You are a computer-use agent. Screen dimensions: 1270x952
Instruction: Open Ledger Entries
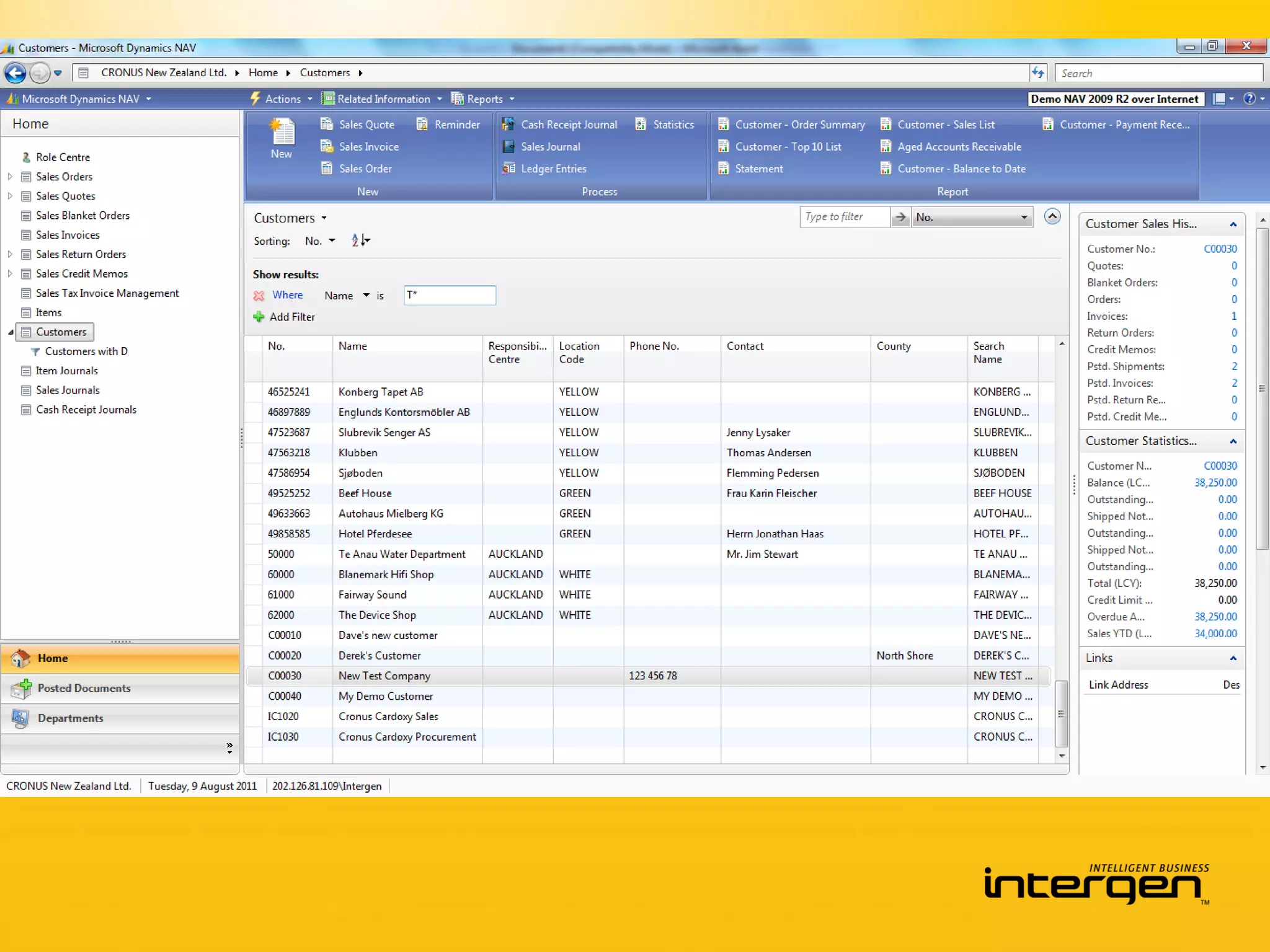pos(544,169)
